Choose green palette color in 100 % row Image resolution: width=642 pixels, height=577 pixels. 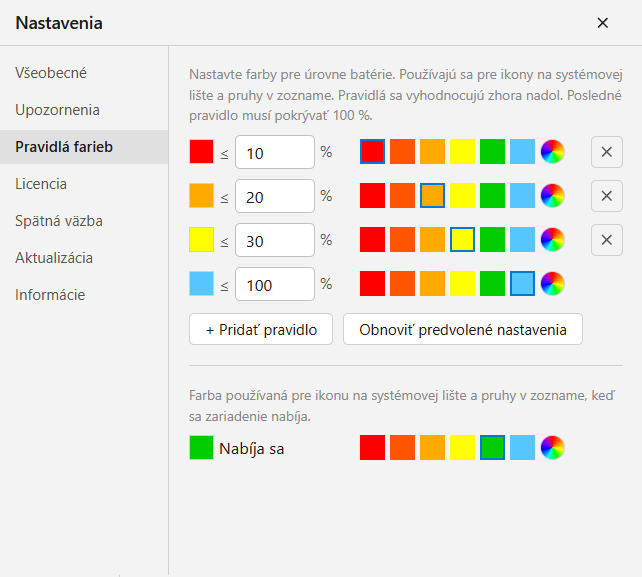coord(492,283)
